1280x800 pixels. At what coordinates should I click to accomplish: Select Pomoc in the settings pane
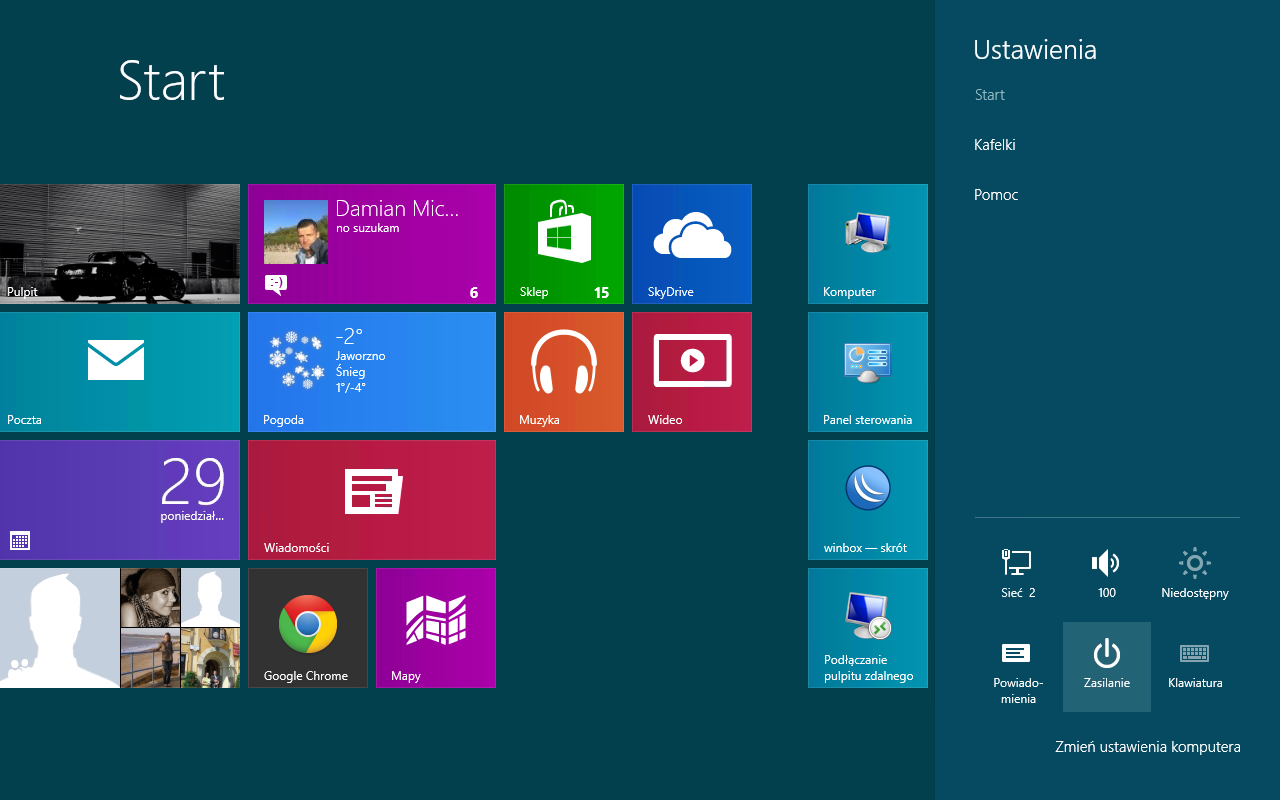[996, 195]
